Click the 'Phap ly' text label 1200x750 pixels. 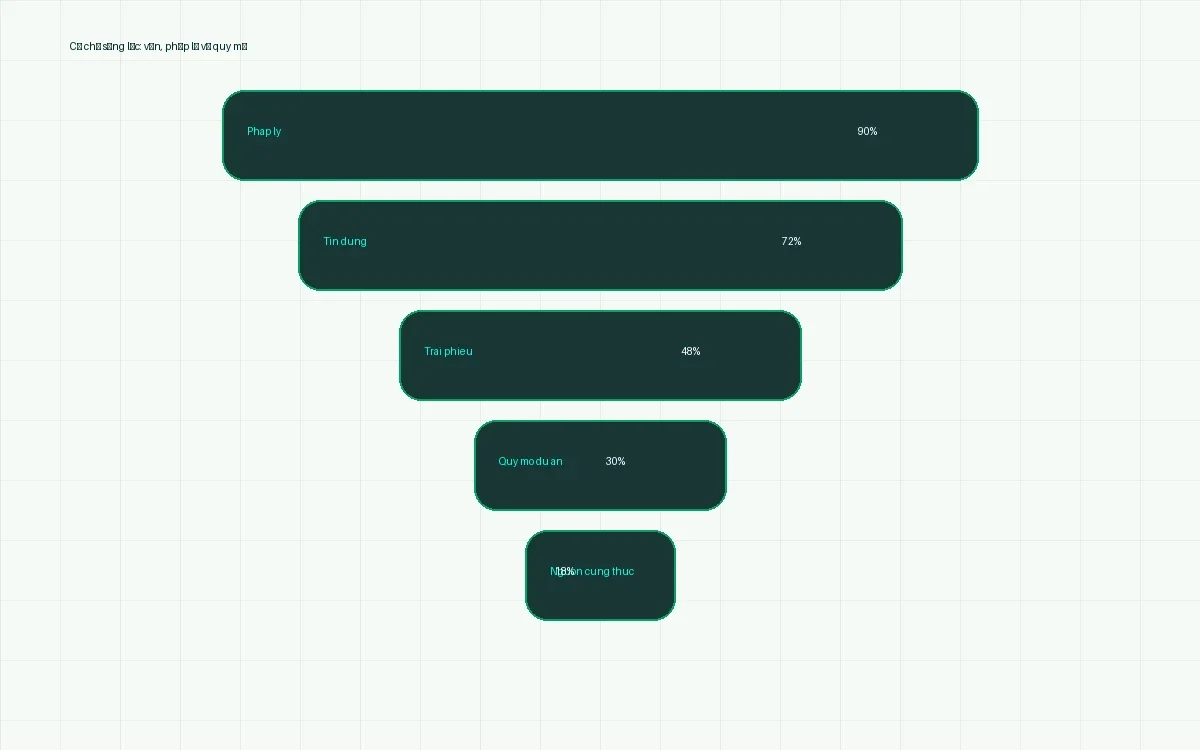[264, 131]
